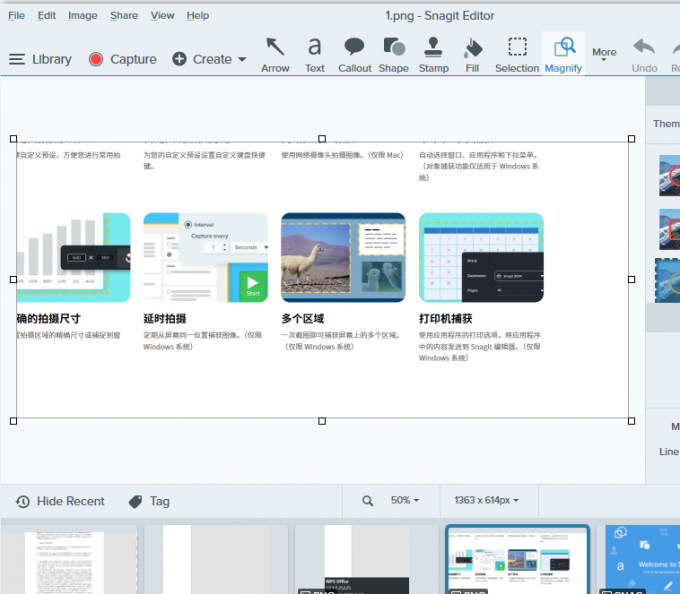Click the 延时拍摄 heading in canvas

165,319
